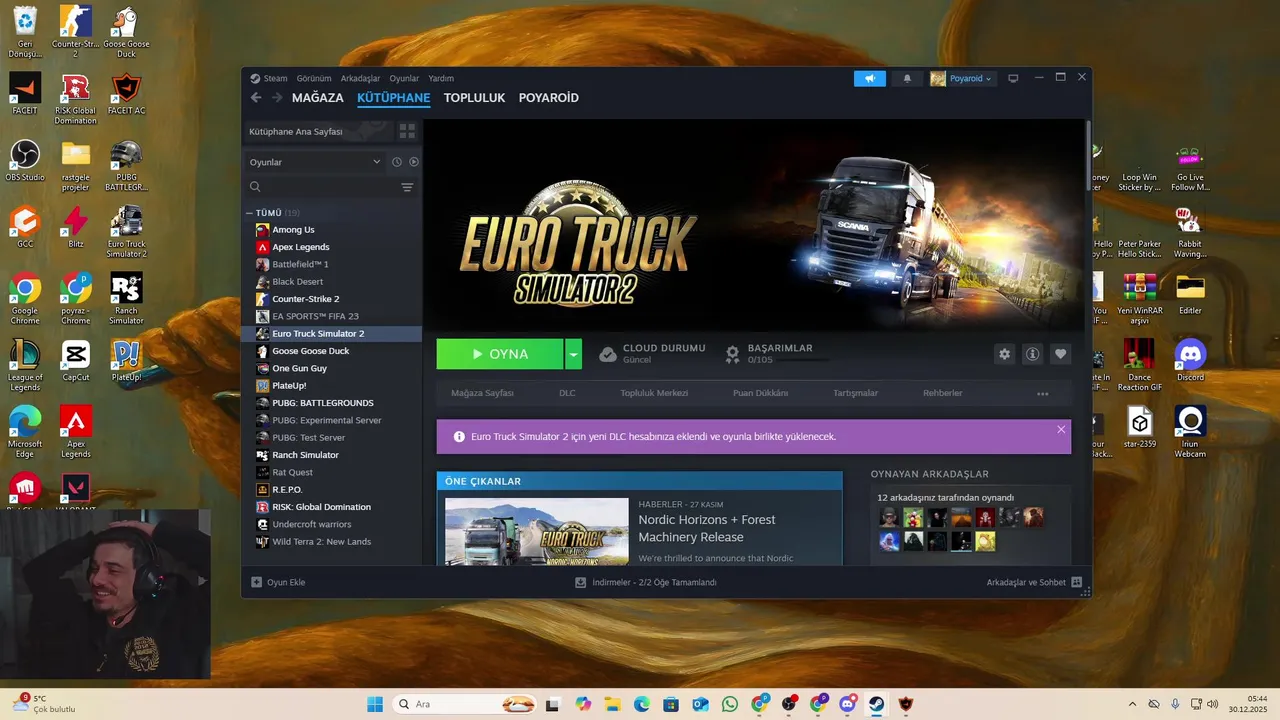Open League of Legends desktop icon
Screen dimensions: 1280x720
pyautogui.click(x=25, y=365)
